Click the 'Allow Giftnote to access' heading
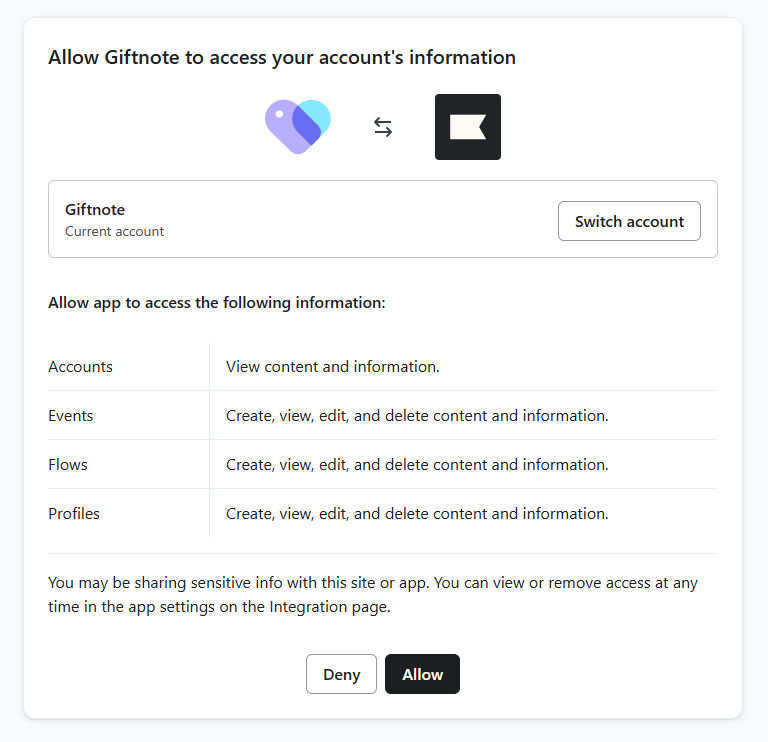This screenshot has height=742, width=768. coord(282,58)
